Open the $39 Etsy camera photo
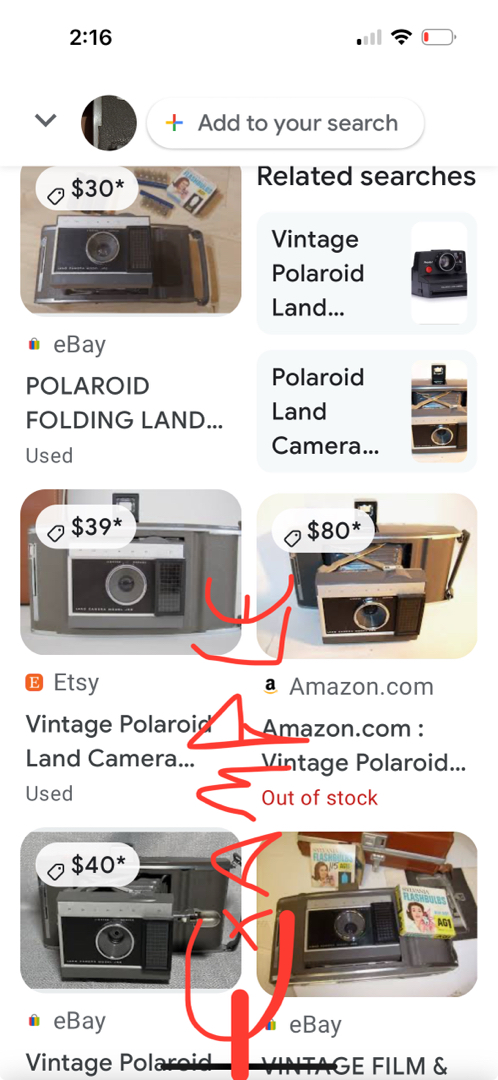This screenshot has height=1080, width=498. 131,572
